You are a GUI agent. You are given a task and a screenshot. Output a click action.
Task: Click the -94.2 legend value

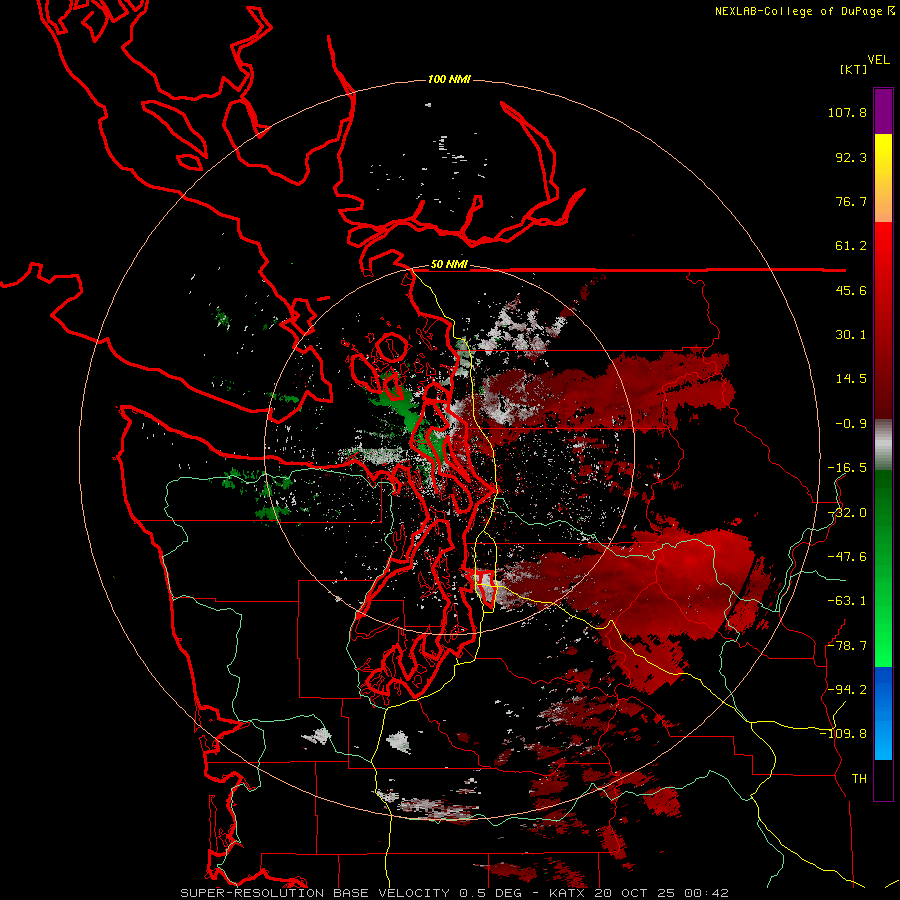[847, 690]
